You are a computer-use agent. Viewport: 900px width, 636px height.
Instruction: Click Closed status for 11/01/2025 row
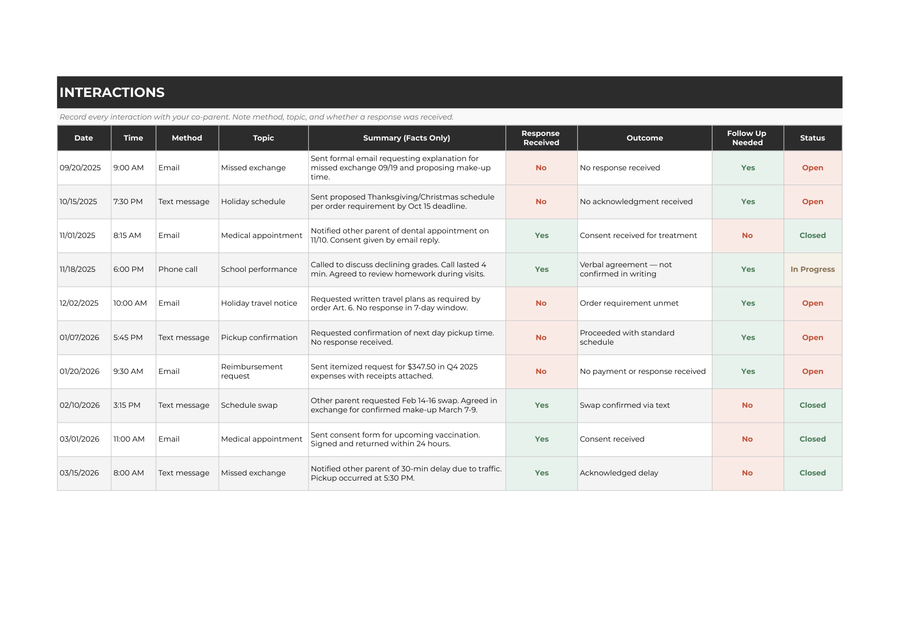tap(813, 235)
